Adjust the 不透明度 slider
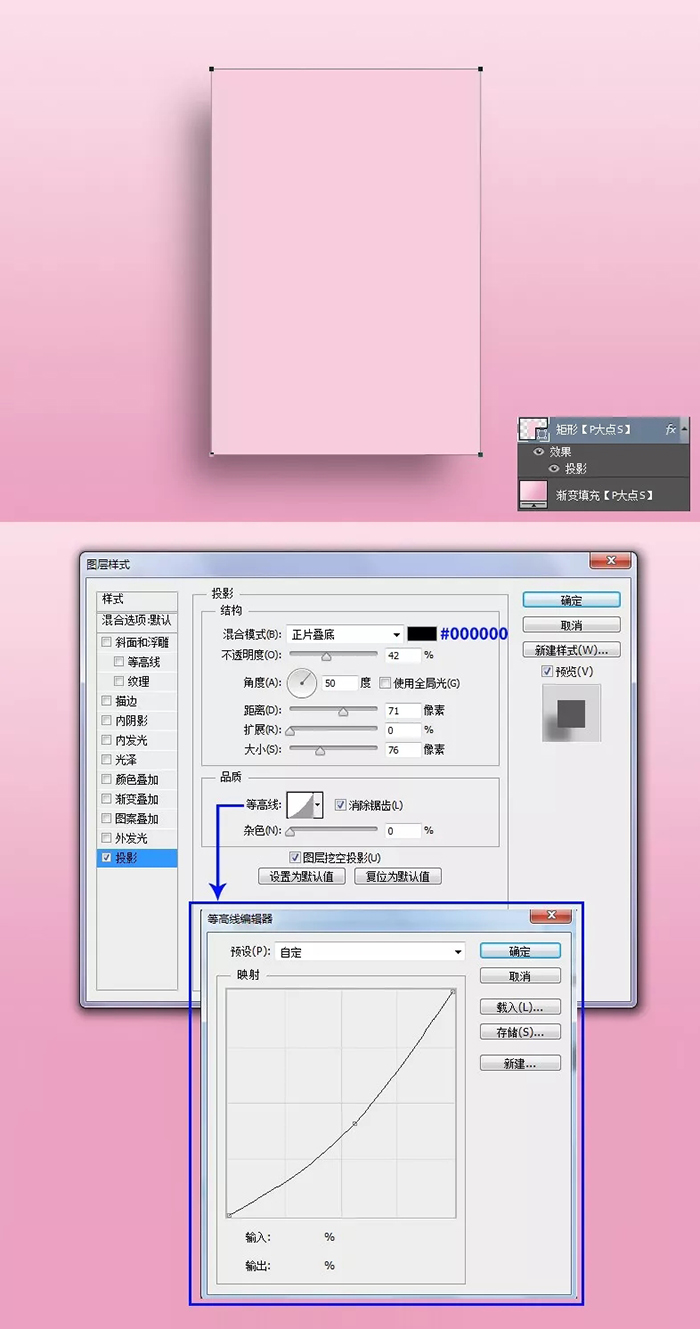The height and width of the screenshot is (1329, 700). [326, 655]
